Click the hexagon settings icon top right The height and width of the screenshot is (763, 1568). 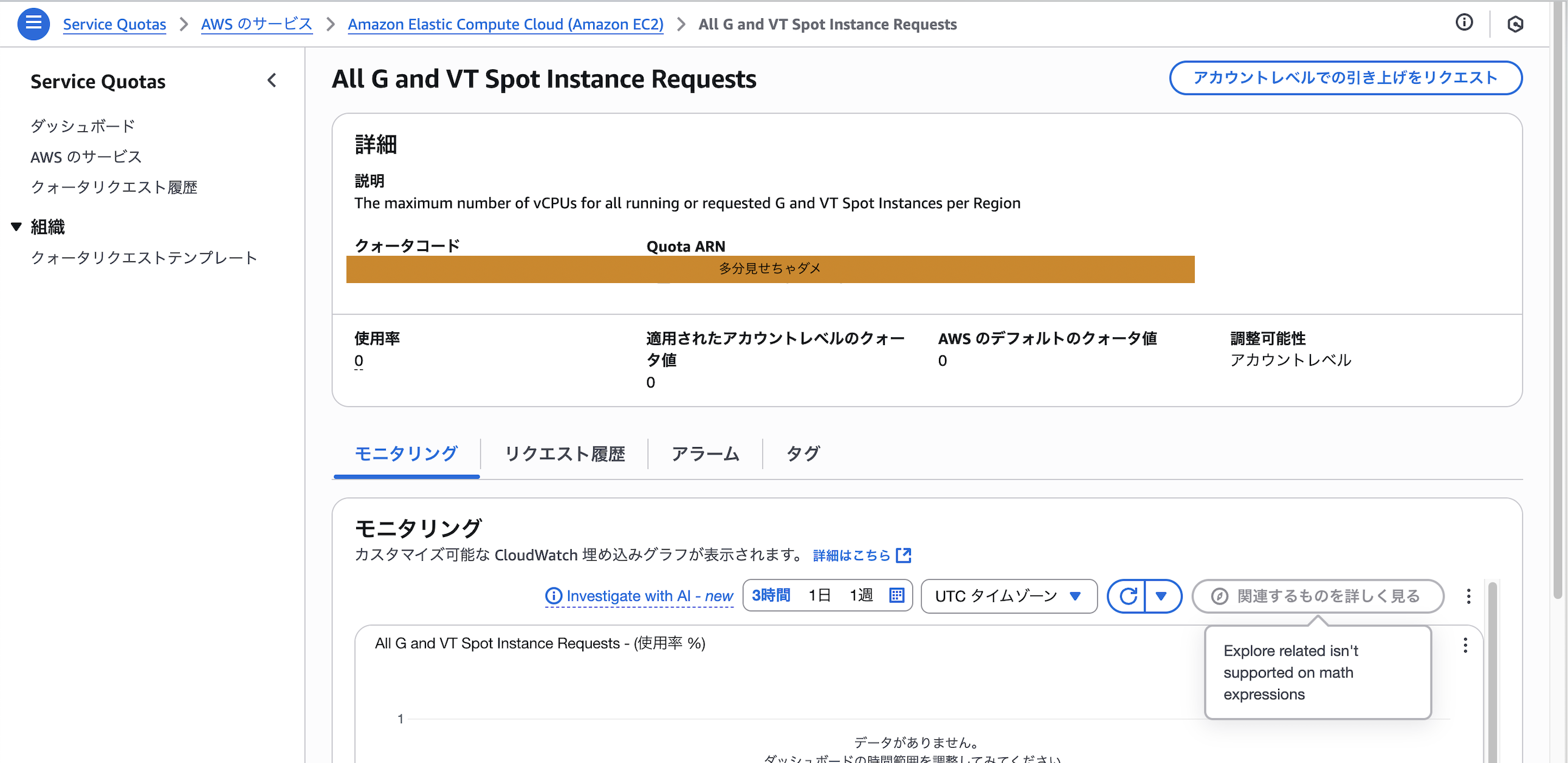pos(1515,24)
